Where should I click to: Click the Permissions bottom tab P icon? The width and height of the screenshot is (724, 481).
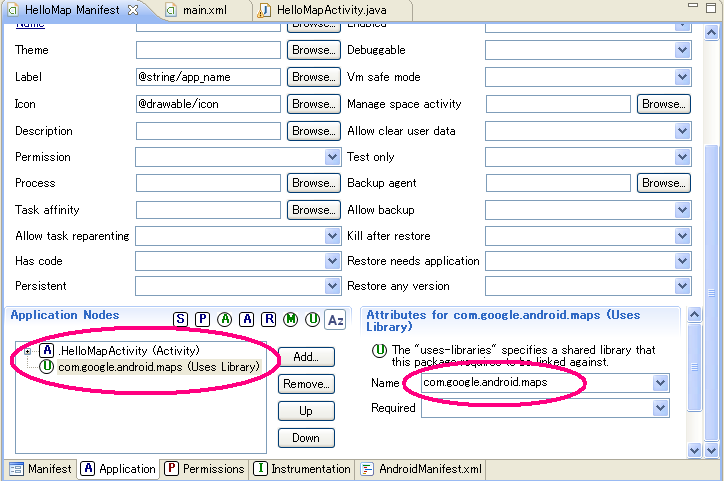click(x=171, y=469)
